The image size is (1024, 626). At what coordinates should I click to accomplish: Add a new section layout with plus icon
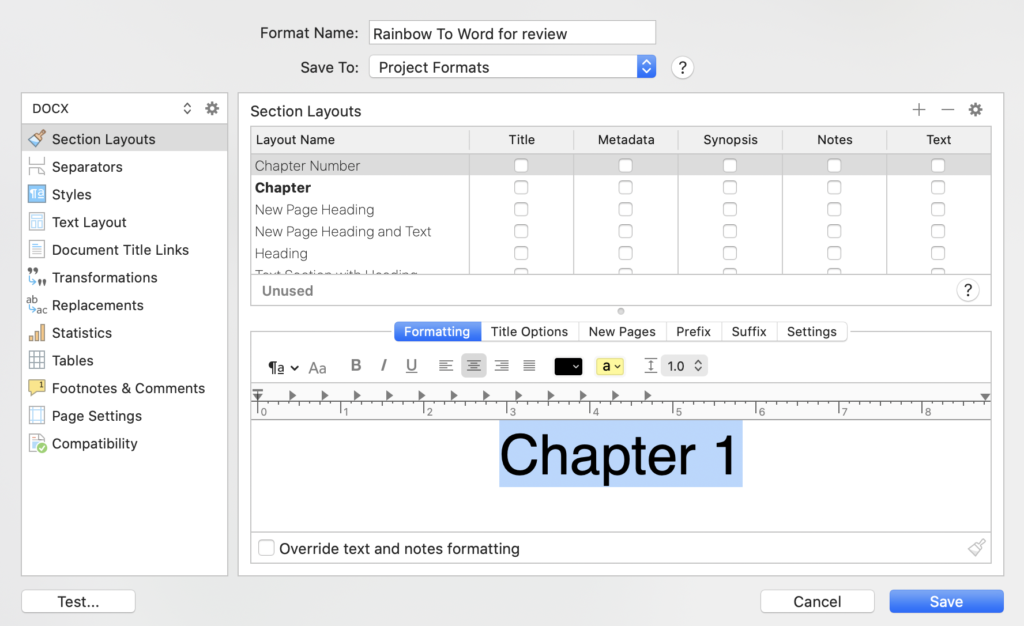click(919, 110)
